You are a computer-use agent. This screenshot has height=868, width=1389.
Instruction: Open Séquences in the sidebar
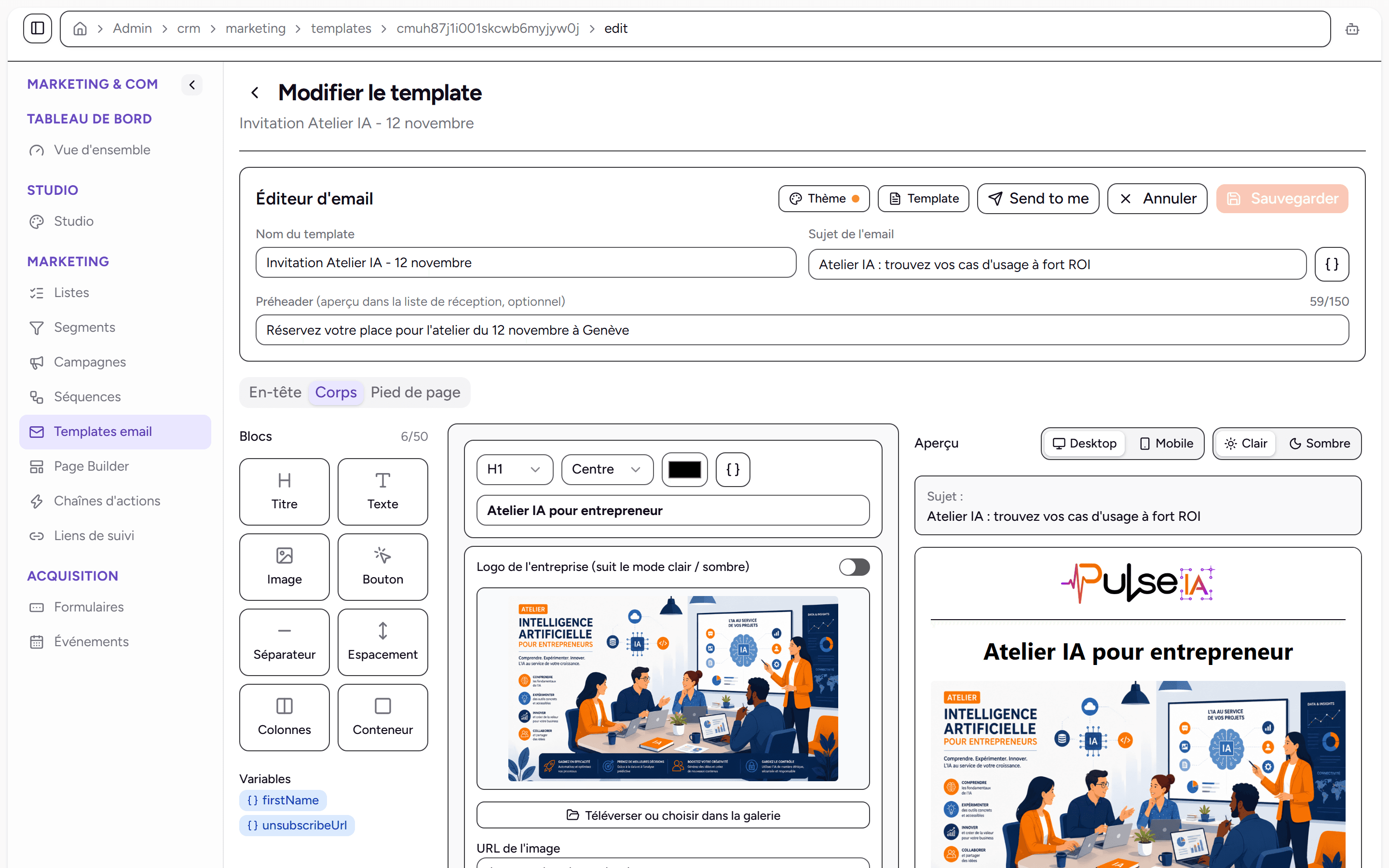tap(115, 397)
